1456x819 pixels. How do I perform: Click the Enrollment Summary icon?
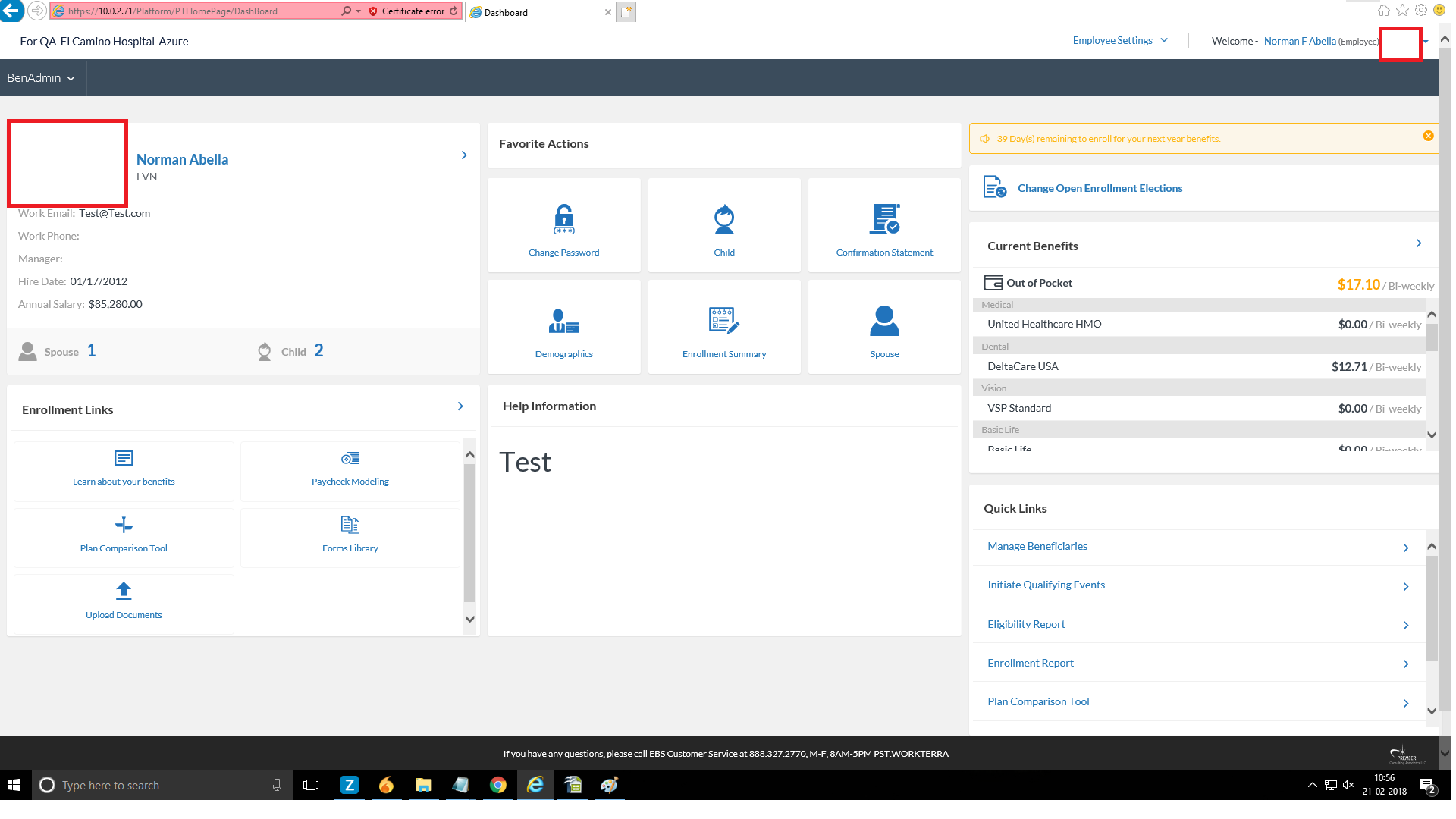724,321
